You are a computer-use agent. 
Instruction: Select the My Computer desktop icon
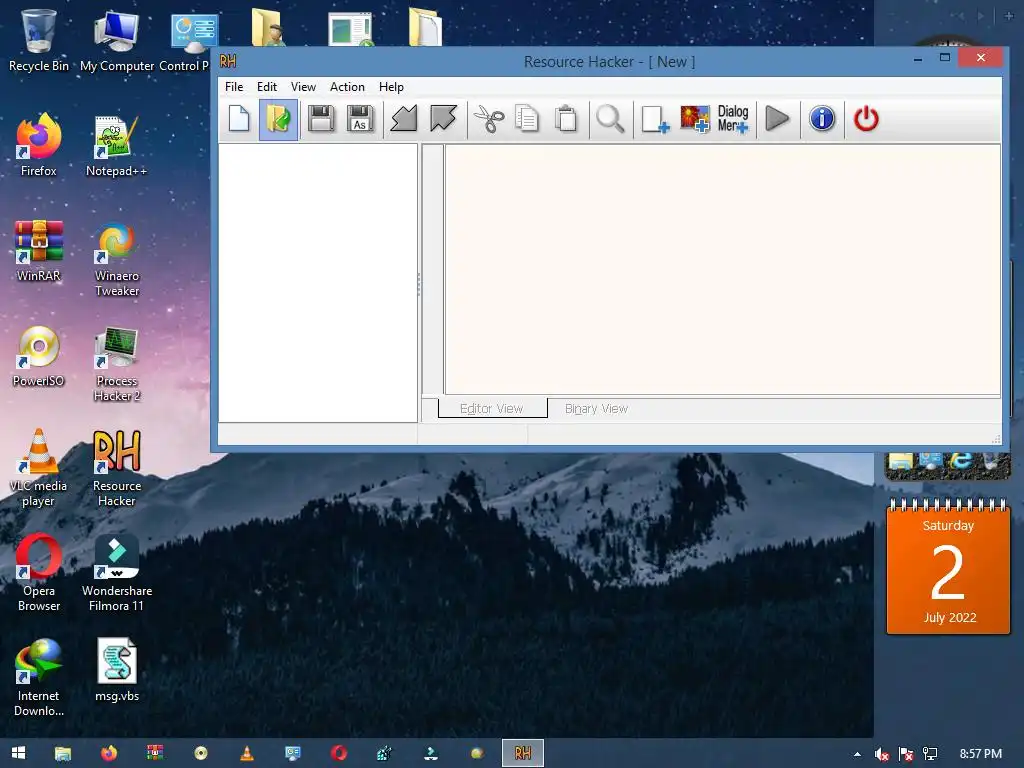117,40
